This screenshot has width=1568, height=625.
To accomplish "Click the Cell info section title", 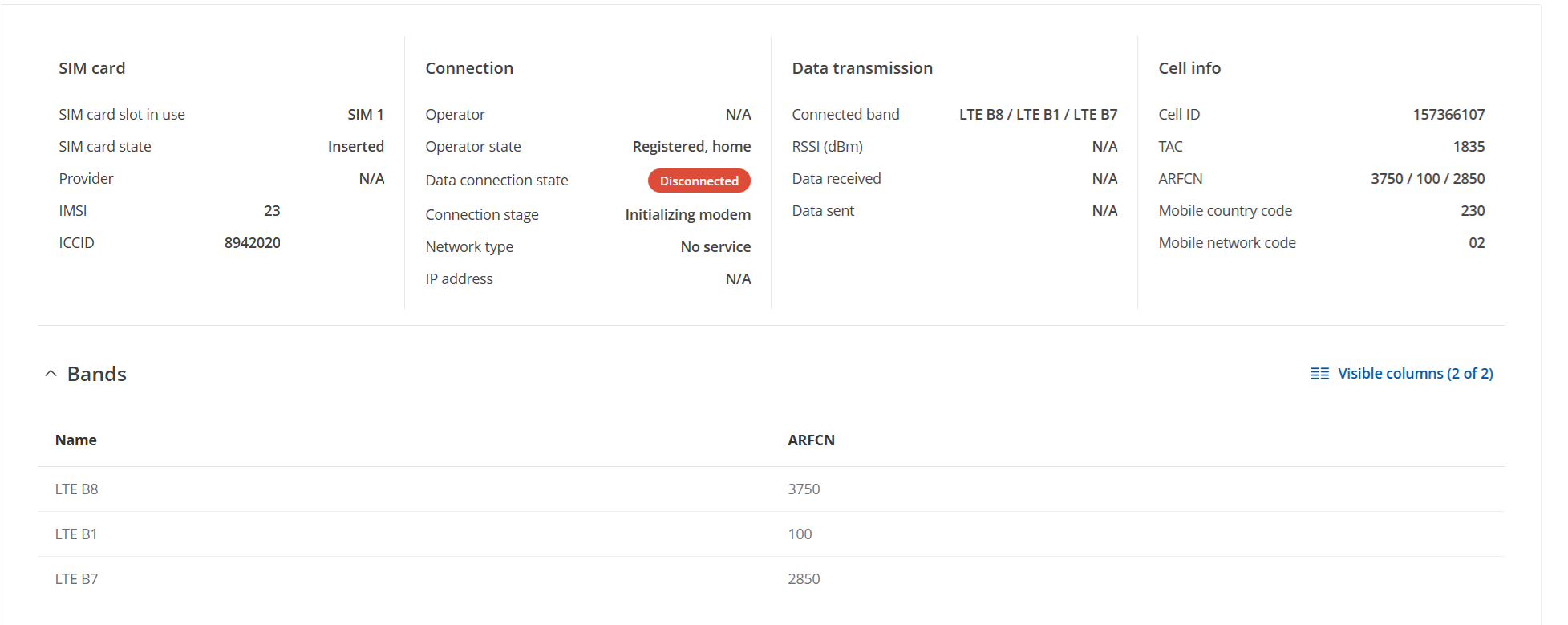I will (1189, 68).
